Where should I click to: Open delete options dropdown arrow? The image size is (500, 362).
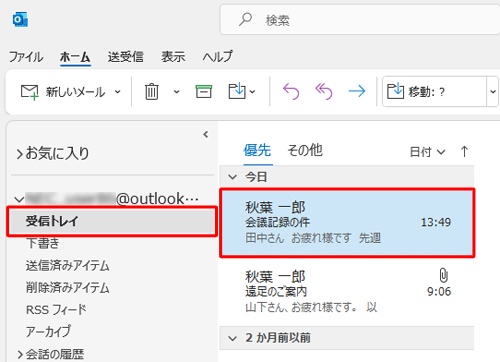[177, 92]
